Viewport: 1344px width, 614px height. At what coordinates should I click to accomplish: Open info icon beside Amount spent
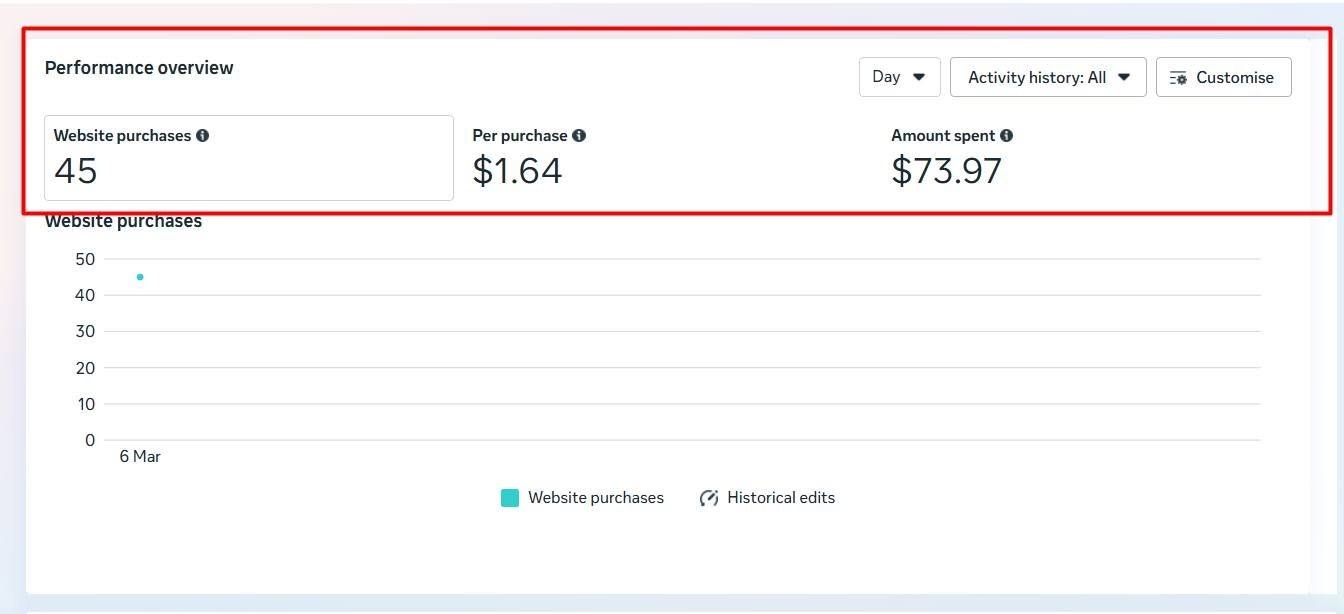coord(1006,136)
